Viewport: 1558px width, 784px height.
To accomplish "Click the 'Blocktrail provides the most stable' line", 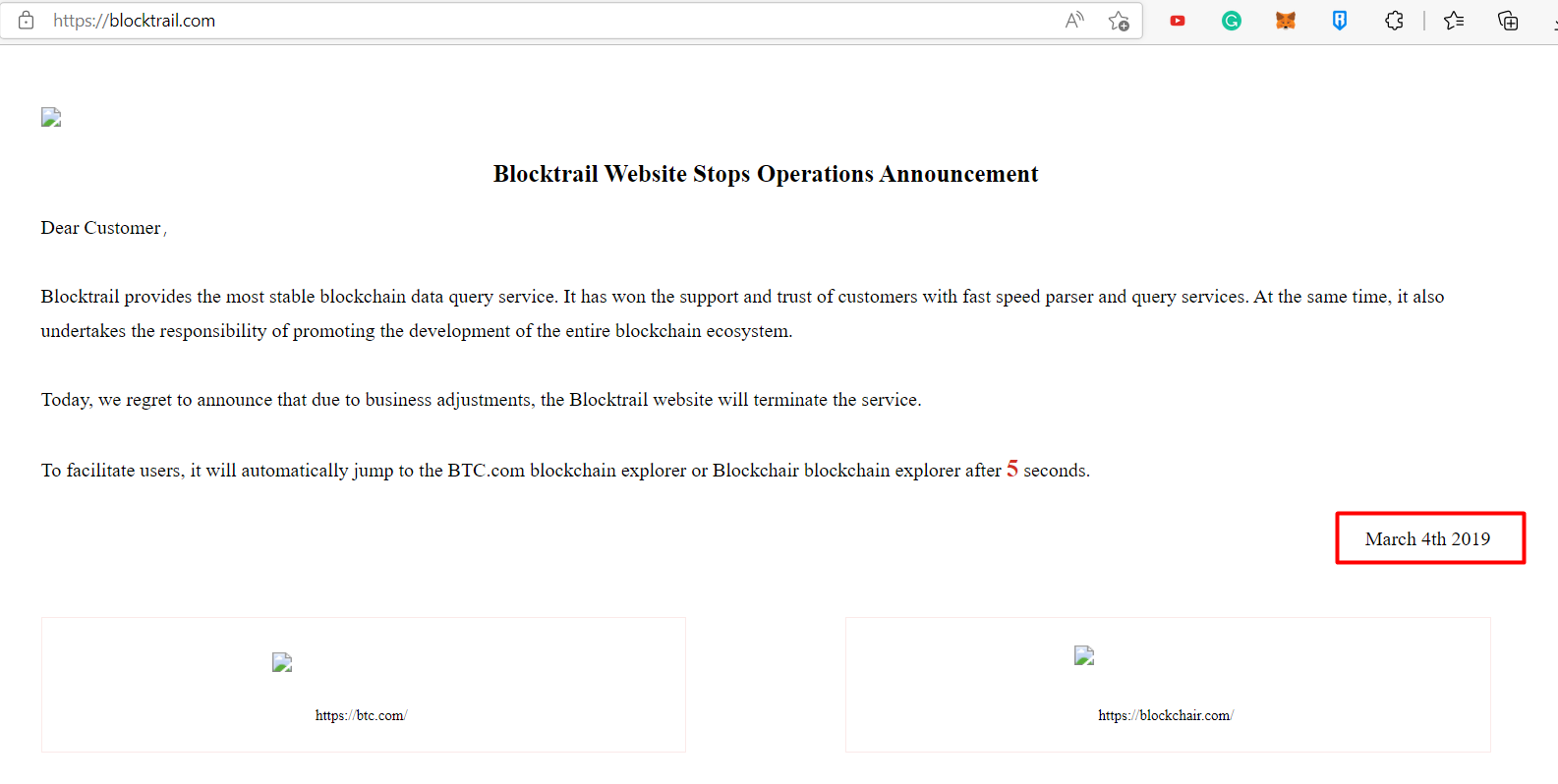I will pyautogui.click(x=742, y=297).
